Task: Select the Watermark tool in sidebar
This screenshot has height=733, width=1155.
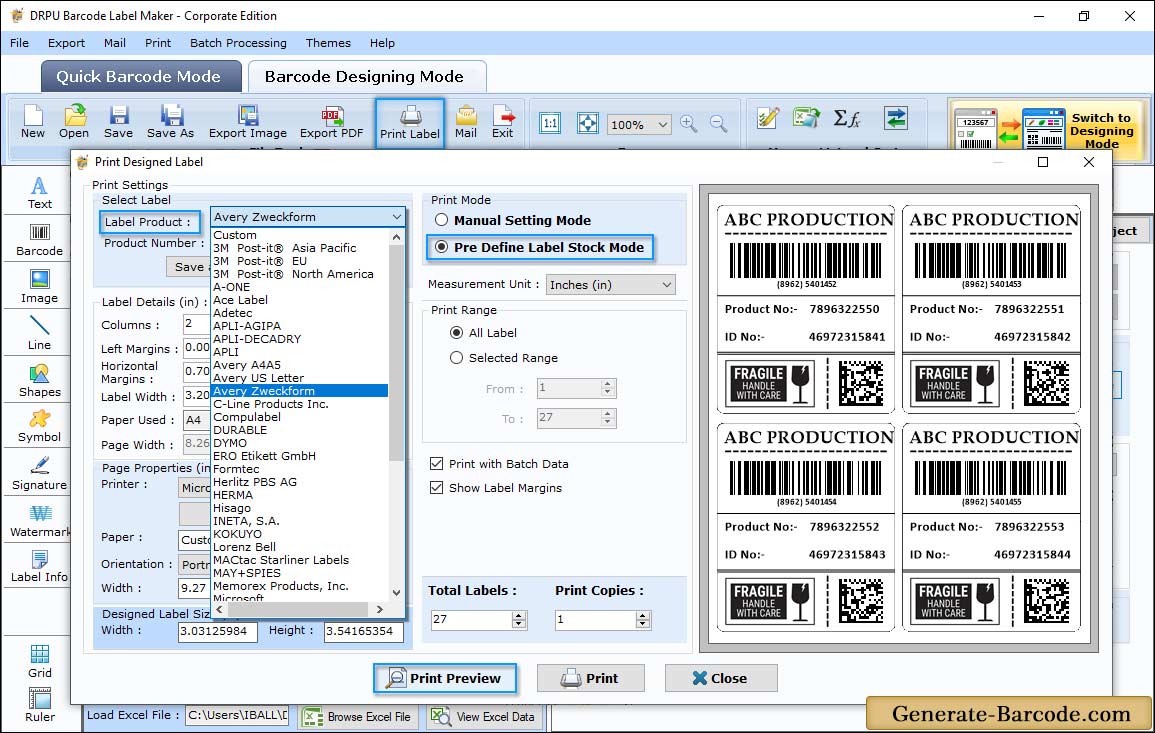Action: pos(39,521)
